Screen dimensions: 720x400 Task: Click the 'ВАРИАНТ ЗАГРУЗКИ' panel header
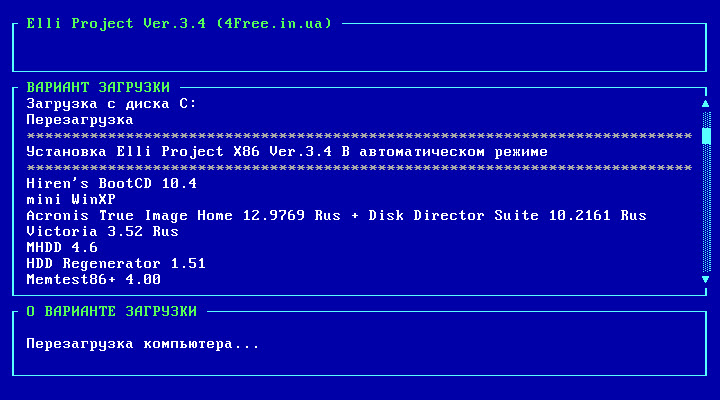pyautogui.click(x=98, y=87)
